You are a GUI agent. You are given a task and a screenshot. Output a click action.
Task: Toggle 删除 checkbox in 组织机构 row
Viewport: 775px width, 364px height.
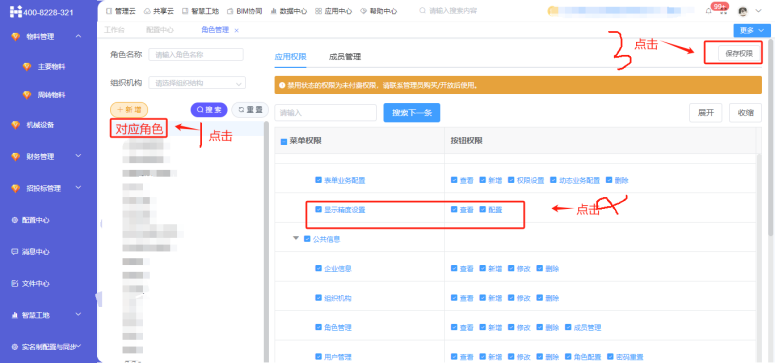(x=539, y=298)
